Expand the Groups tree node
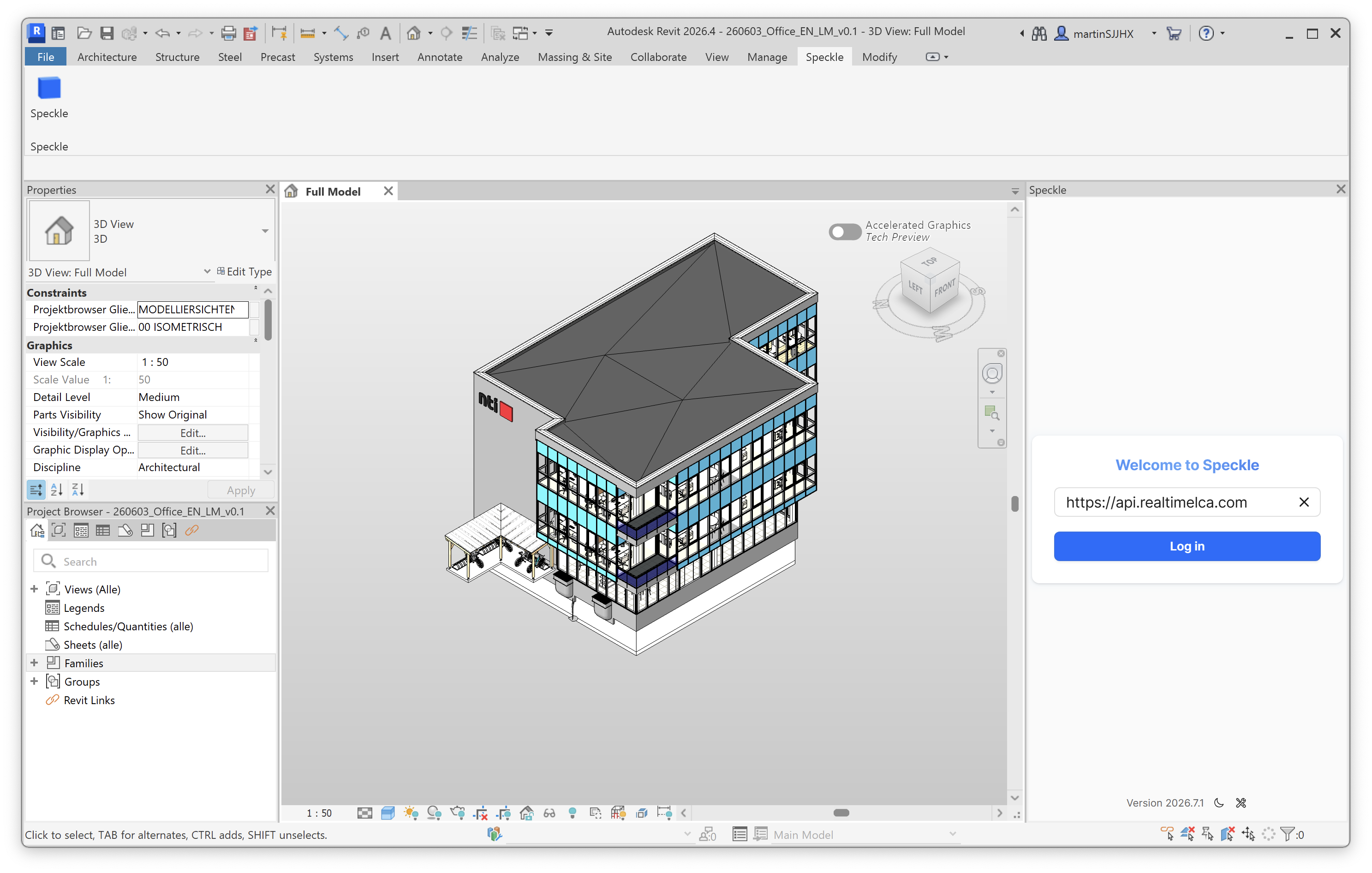Image resolution: width=1372 pixels, height=873 pixels. click(x=34, y=681)
